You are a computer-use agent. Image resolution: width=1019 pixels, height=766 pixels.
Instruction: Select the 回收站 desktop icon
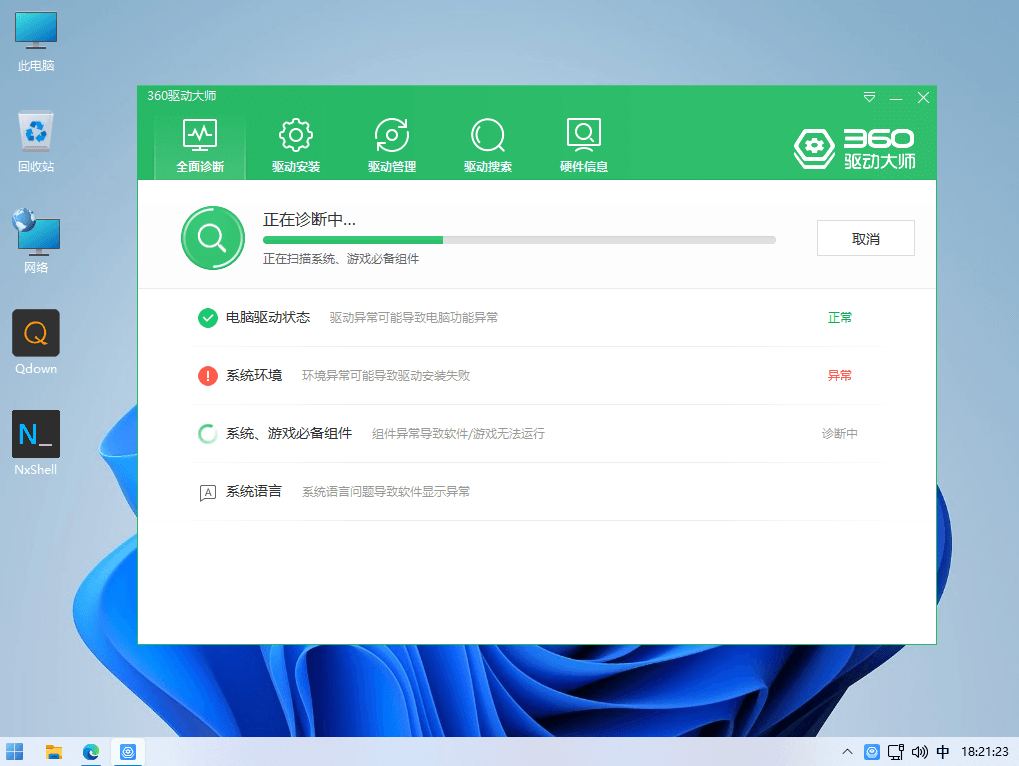36,142
